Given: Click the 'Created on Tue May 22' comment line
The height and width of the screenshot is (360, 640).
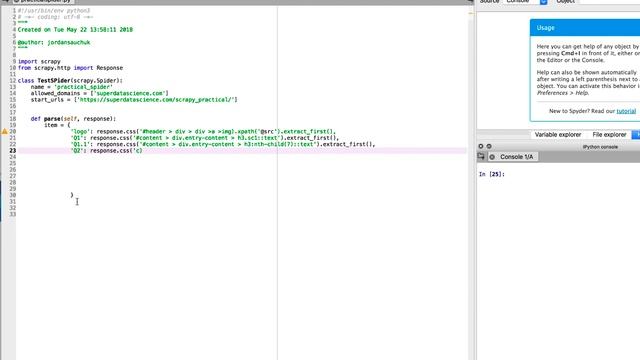Looking at the screenshot, I should pyautogui.click(x=75, y=30).
